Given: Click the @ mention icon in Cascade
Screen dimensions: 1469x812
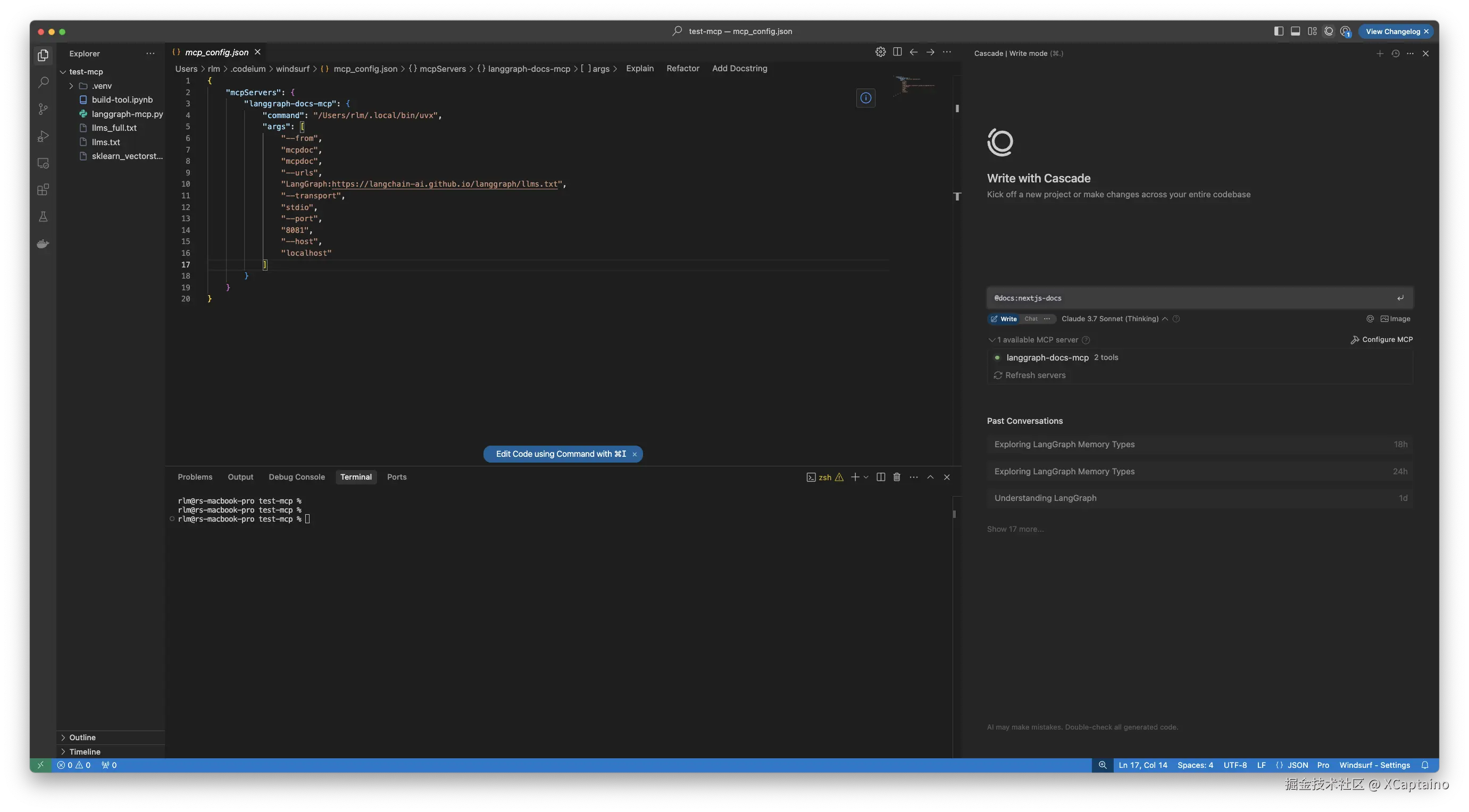Looking at the screenshot, I should point(1370,319).
